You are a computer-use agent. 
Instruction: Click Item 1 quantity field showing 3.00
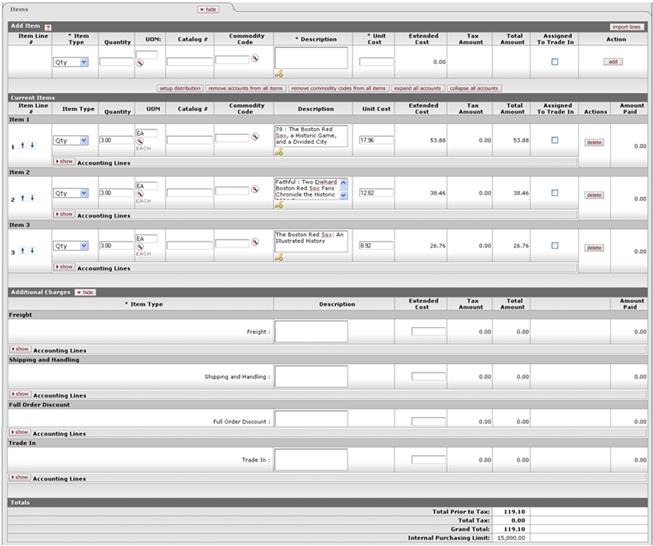point(116,140)
